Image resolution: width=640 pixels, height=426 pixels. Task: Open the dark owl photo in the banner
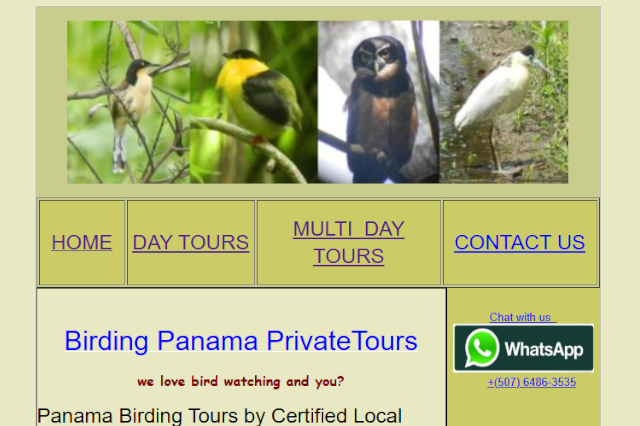378,102
